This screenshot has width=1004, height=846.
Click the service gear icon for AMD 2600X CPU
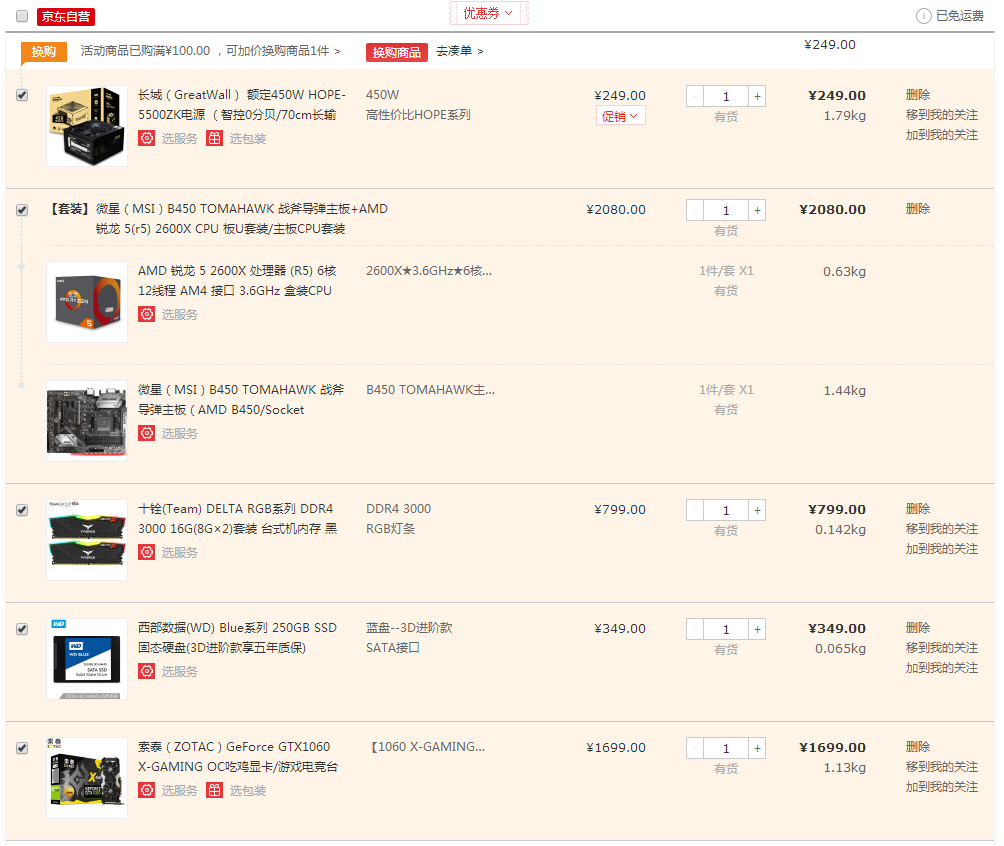[147, 314]
